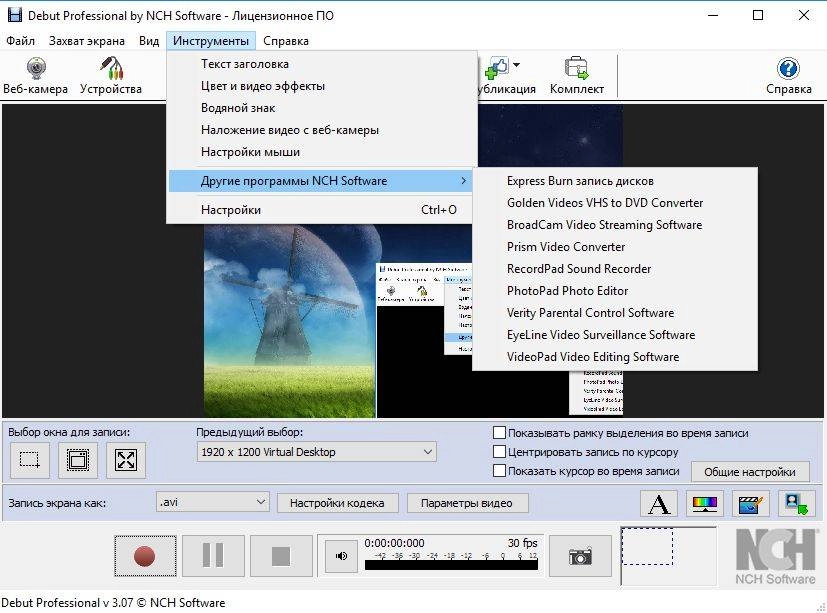This screenshot has height=613, width=827.
Task: Select Водяной знак menu item
Action: [322, 108]
